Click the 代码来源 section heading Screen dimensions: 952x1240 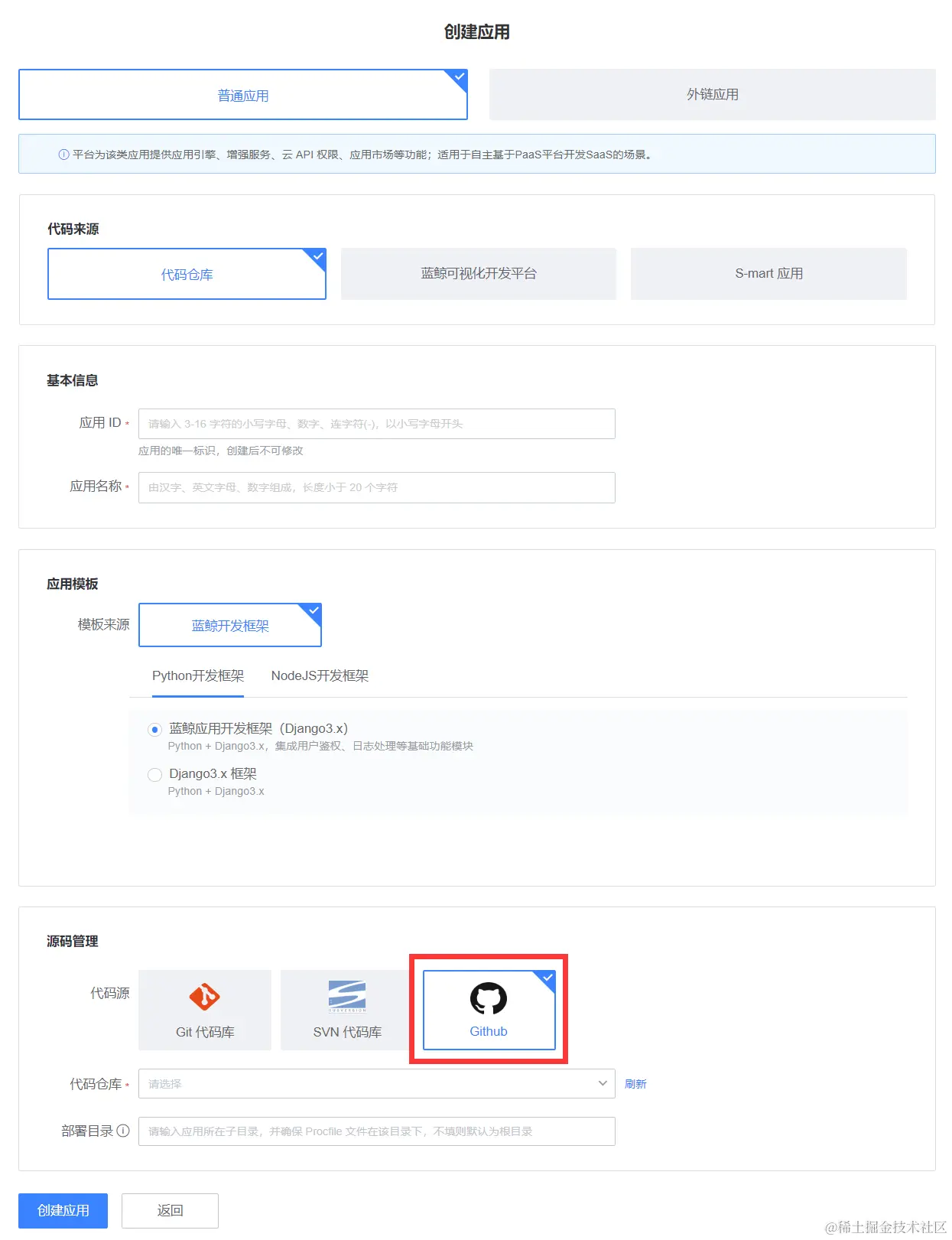[73, 229]
